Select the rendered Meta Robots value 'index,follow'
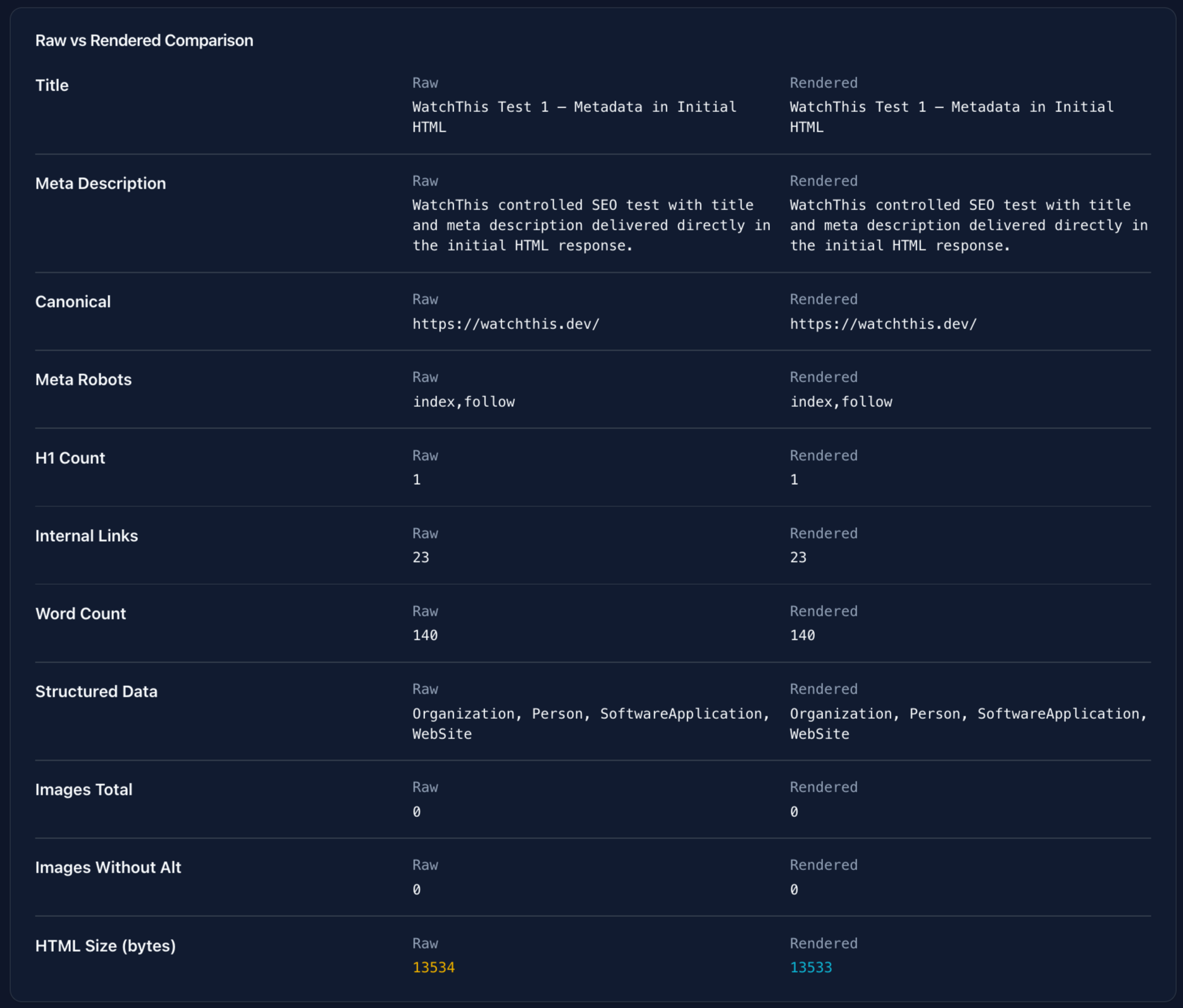 click(x=841, y=402)
